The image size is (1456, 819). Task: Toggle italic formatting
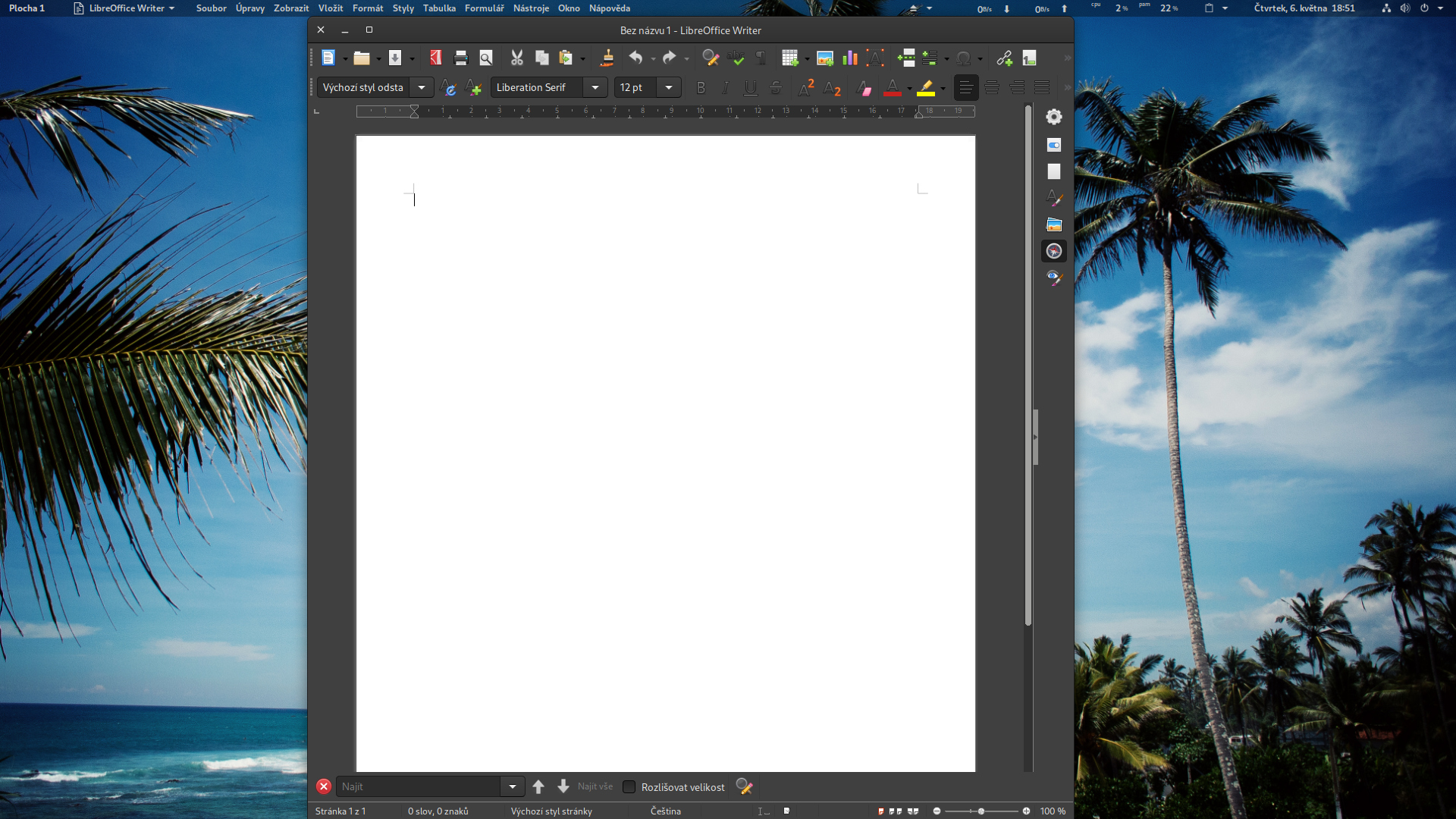[726, 88]
